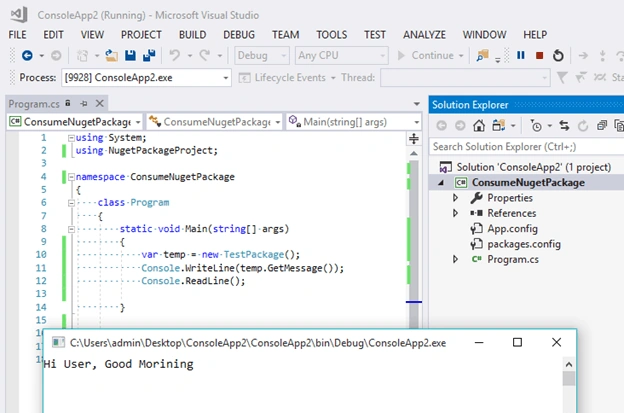
Task: Expand the Properties node
Action: pos(455,198)
